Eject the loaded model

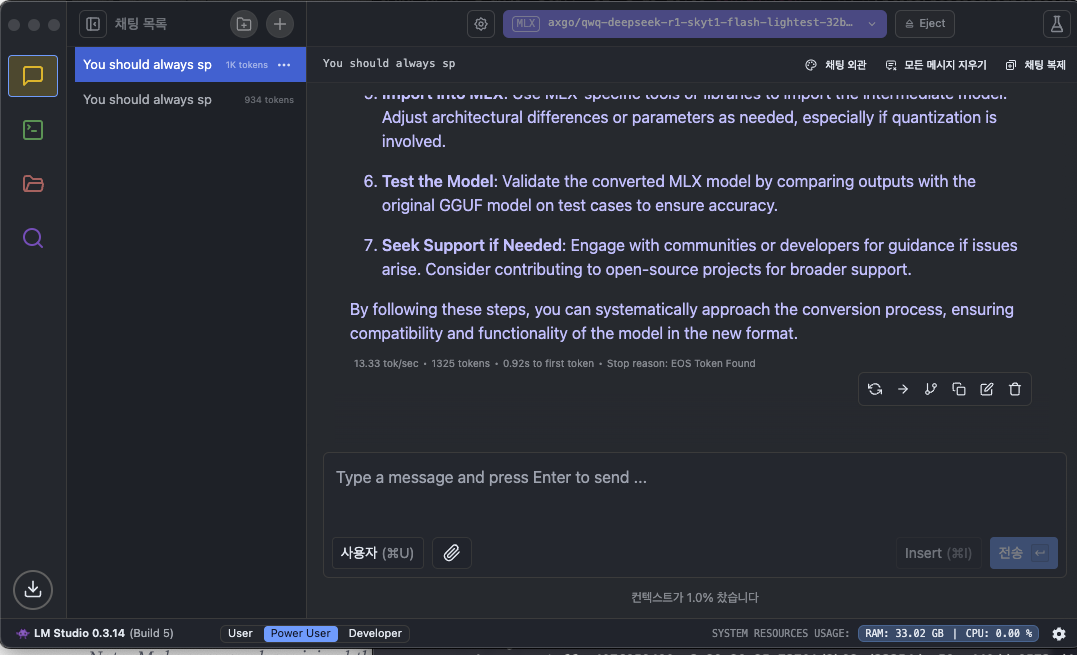(x=925, y=23)
